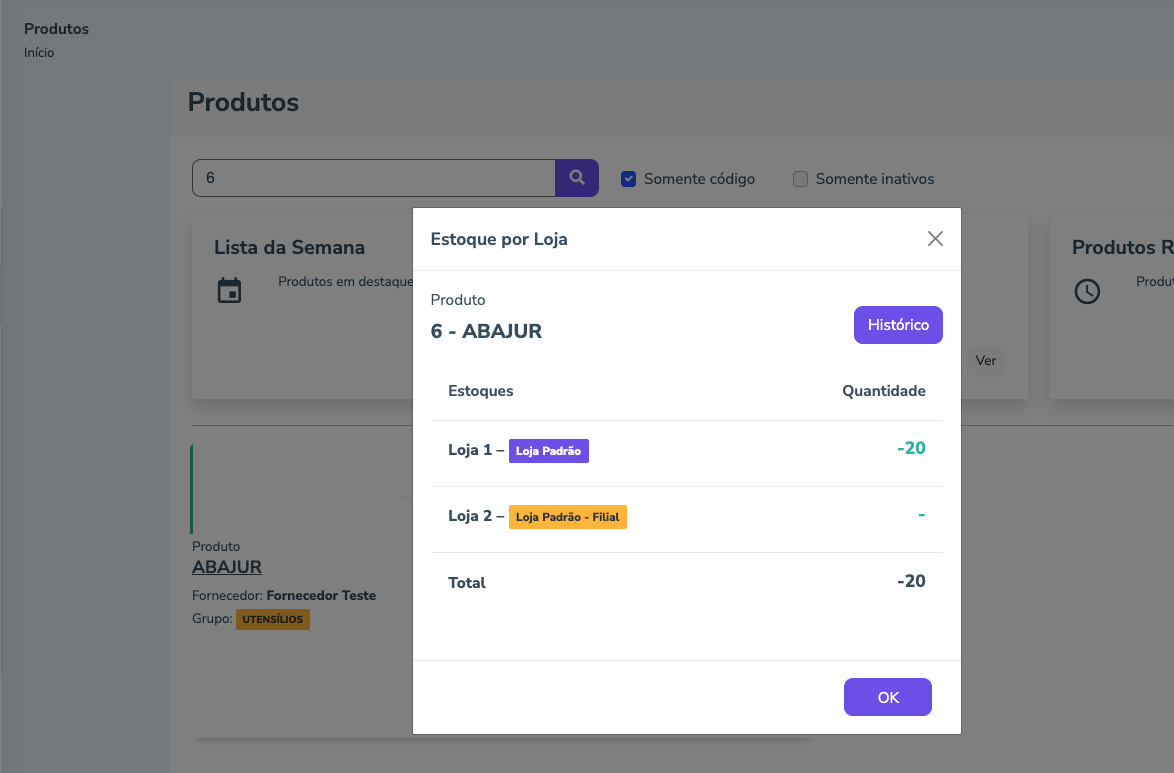Viewport: 1174px width, 773px height.
Task: Uncheck the Somente código checkbox
Action: (629, 179)
